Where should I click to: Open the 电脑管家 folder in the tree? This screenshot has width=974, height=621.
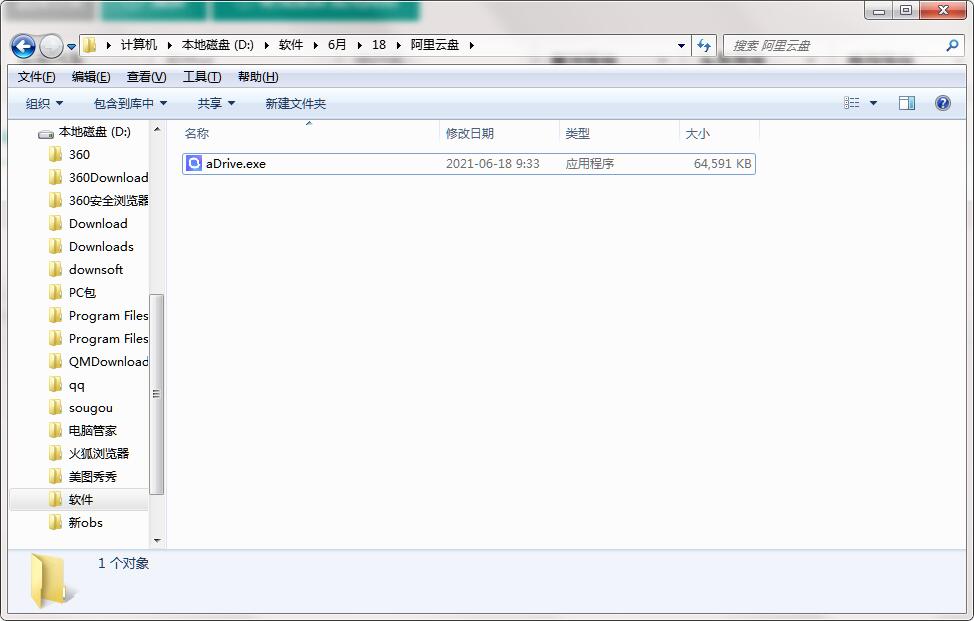click(x=93, y=430)
